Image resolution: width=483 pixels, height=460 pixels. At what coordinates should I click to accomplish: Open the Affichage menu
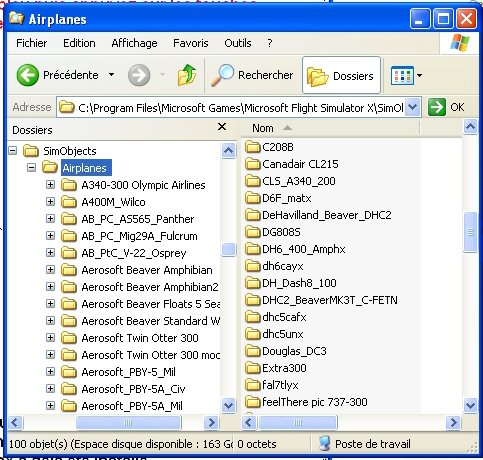134,43
